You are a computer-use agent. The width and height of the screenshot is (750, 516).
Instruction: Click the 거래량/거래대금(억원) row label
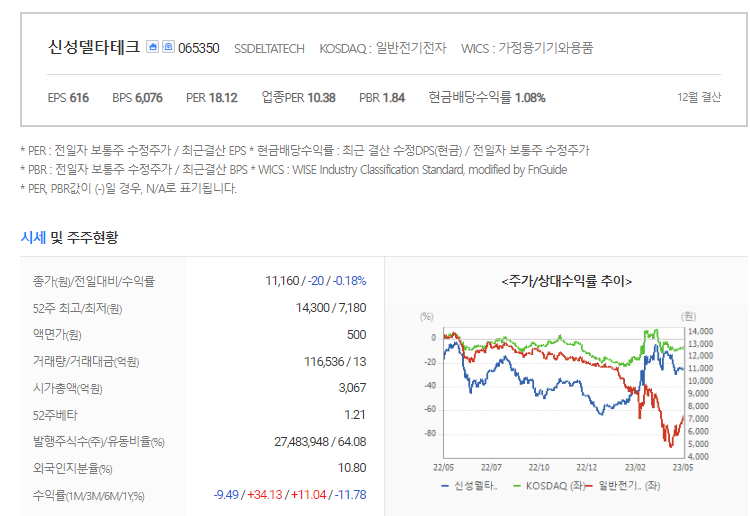[86, 361]
